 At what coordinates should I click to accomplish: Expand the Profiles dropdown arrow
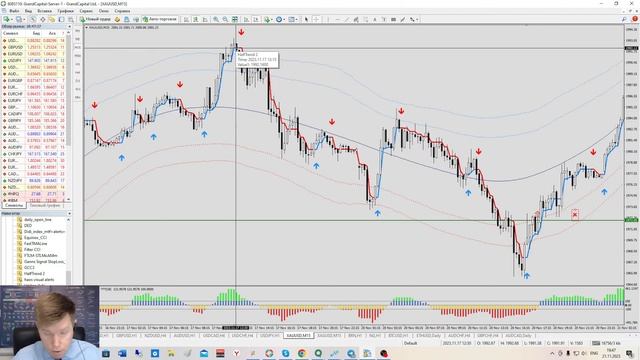(x=24, y=19)
